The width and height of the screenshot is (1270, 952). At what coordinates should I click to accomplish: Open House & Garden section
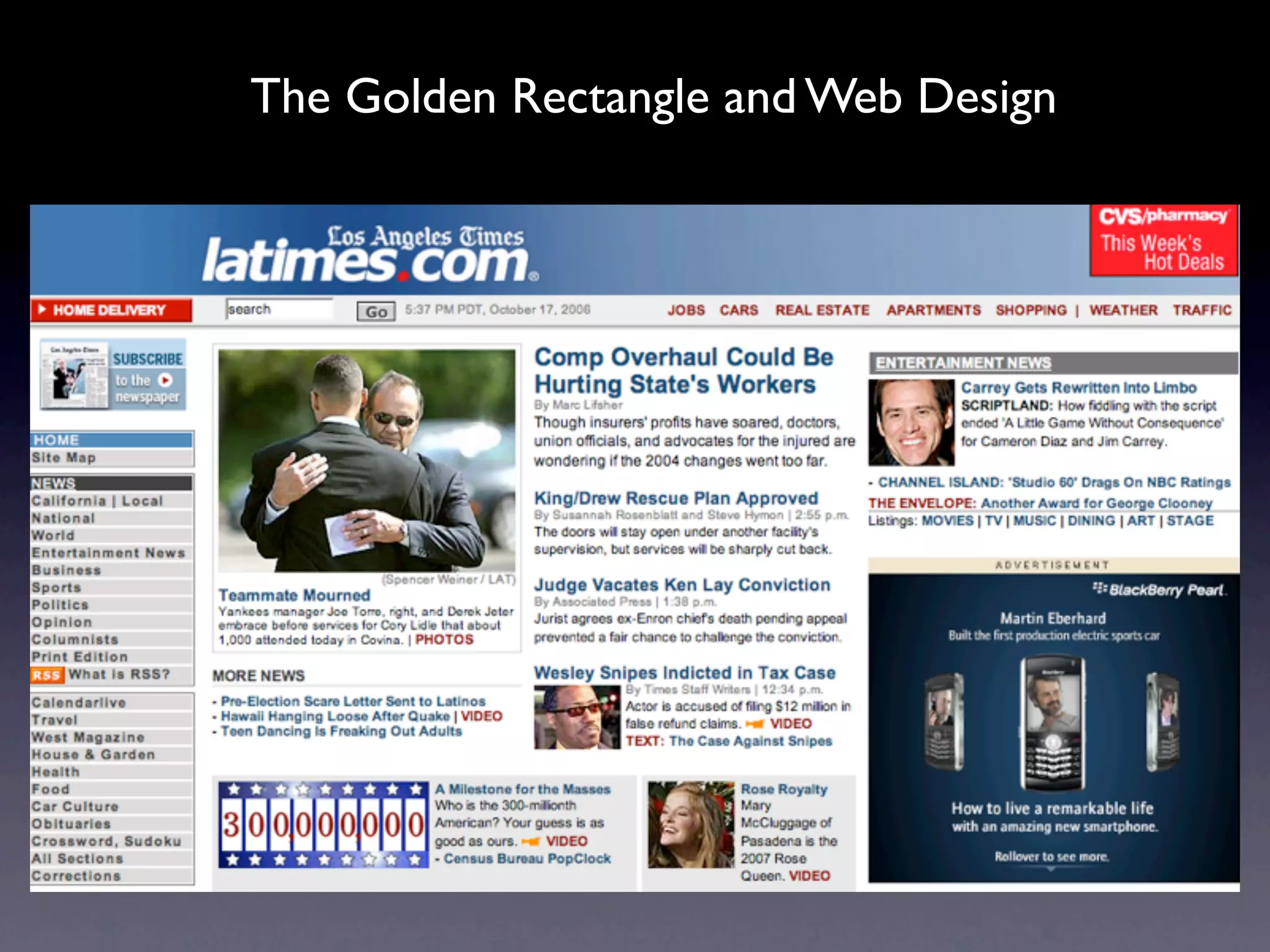pos(93,755)
